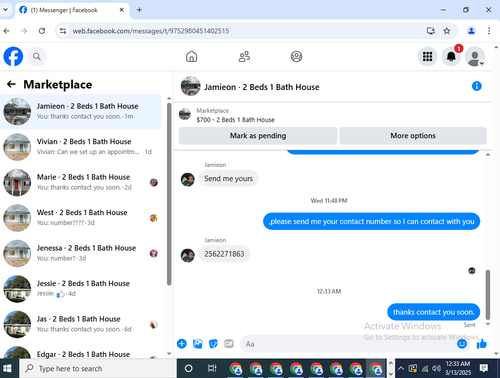Click the conversation list scrollbar
This screenshot has height=378, width=500.
point(169,194)
